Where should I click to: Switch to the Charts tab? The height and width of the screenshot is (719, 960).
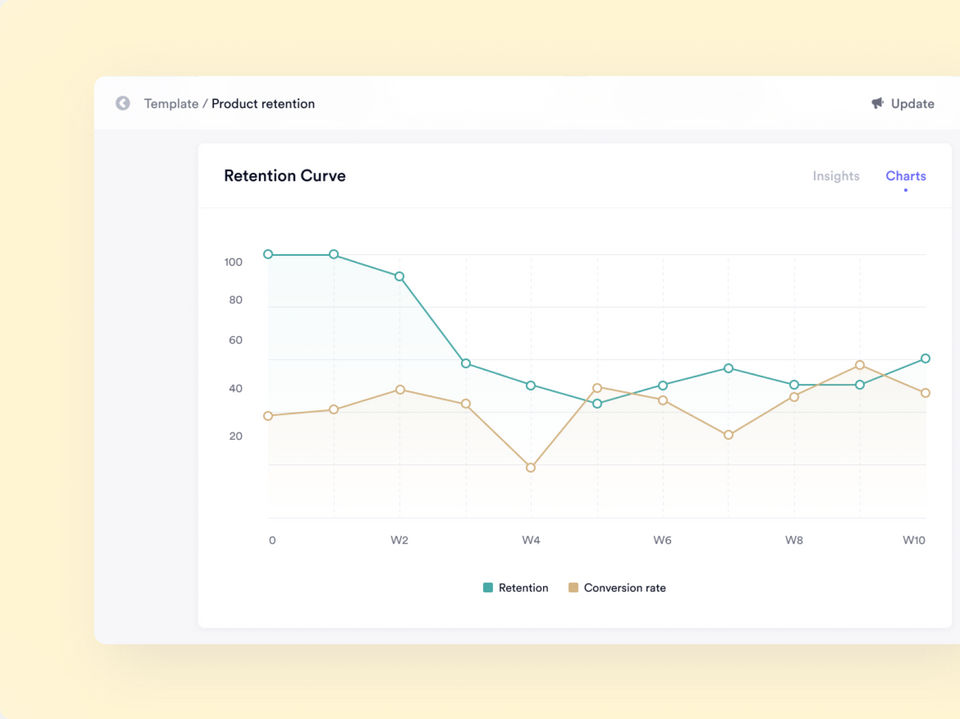(x=905, y=176)
